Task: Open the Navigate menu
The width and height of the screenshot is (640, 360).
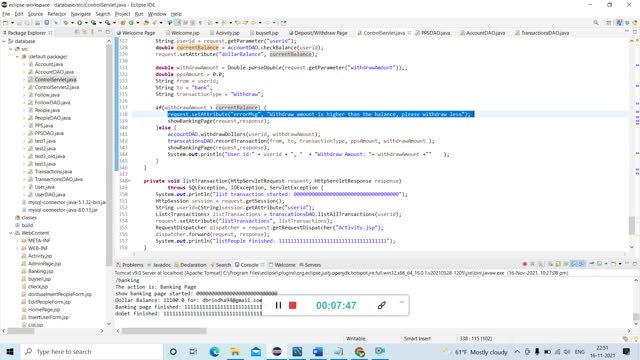Action: point(81,14)
